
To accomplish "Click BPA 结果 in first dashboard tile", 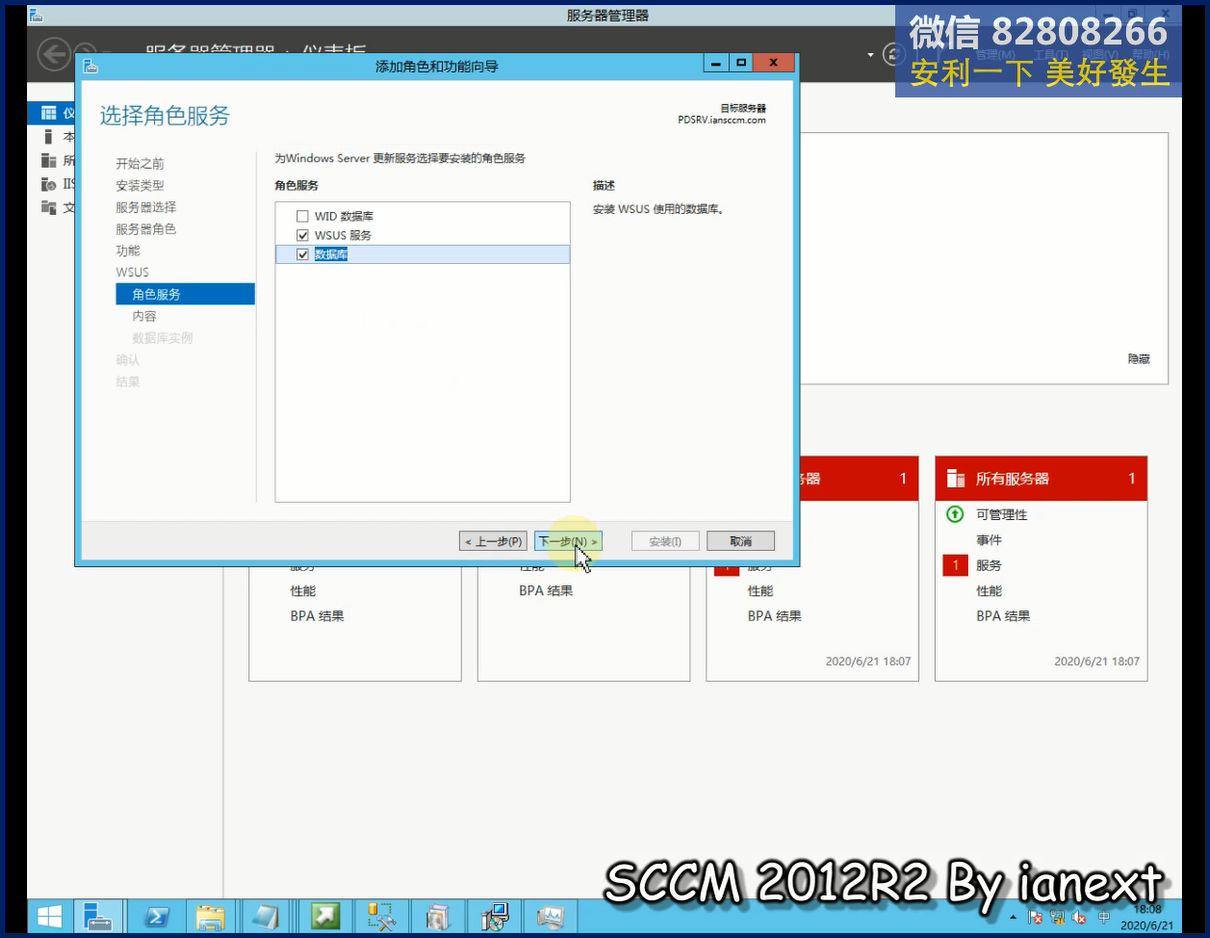I will 317,616.
